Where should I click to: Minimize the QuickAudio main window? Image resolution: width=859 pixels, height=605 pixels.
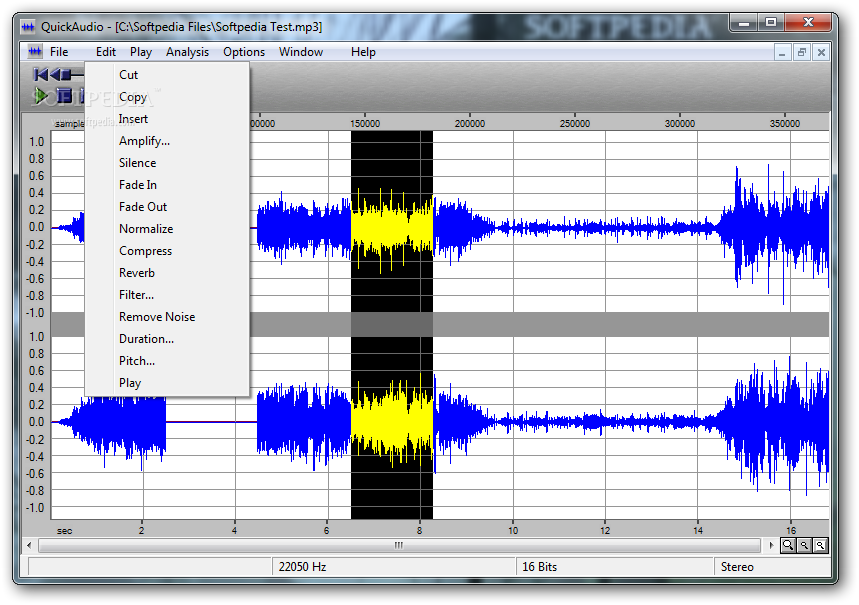coord(744,22)
